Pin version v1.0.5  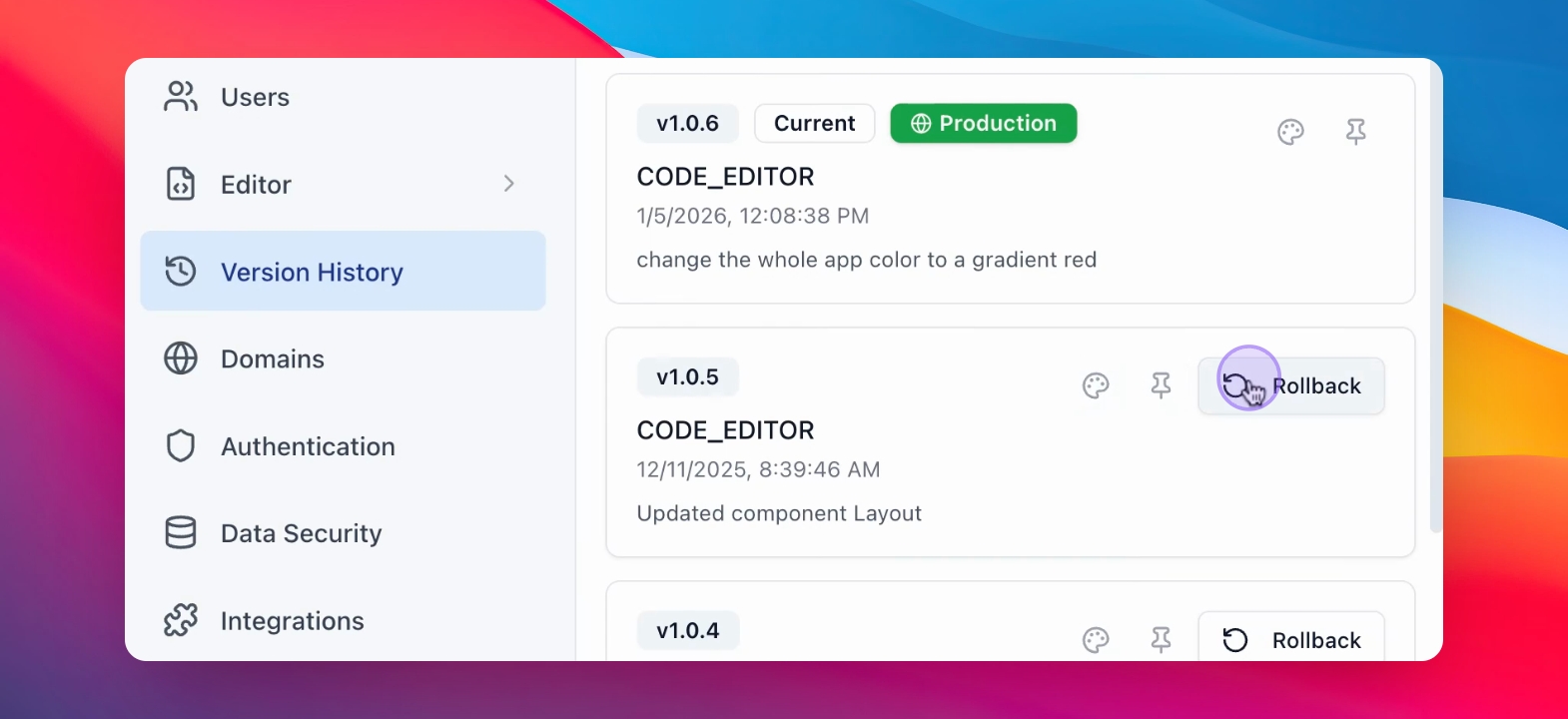tap(1161, 385)
